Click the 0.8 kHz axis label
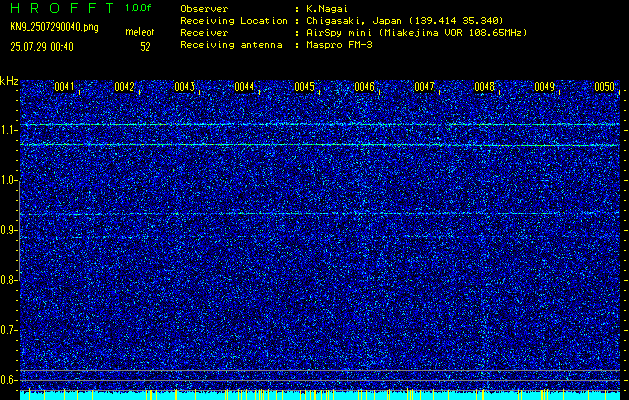629x400 pixels. click(x=8, y=280)
